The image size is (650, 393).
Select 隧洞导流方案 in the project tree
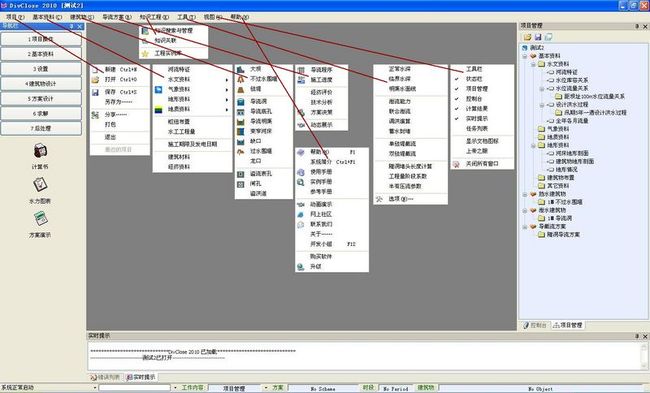click(x=563, y=235)
